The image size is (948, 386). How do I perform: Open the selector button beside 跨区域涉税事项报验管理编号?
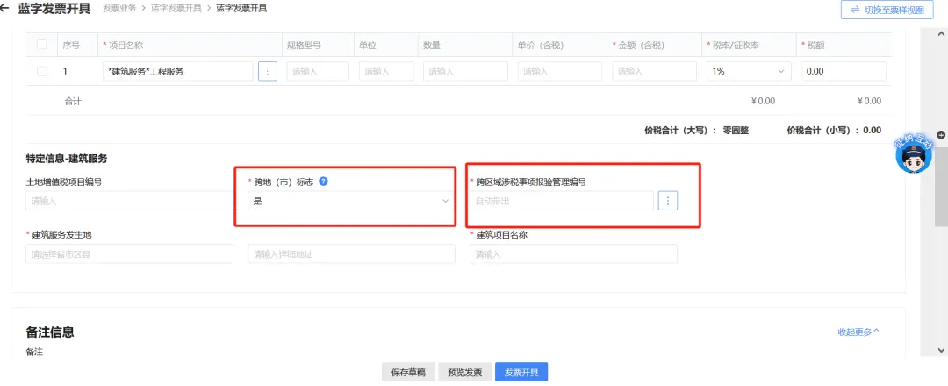(667, 201)
